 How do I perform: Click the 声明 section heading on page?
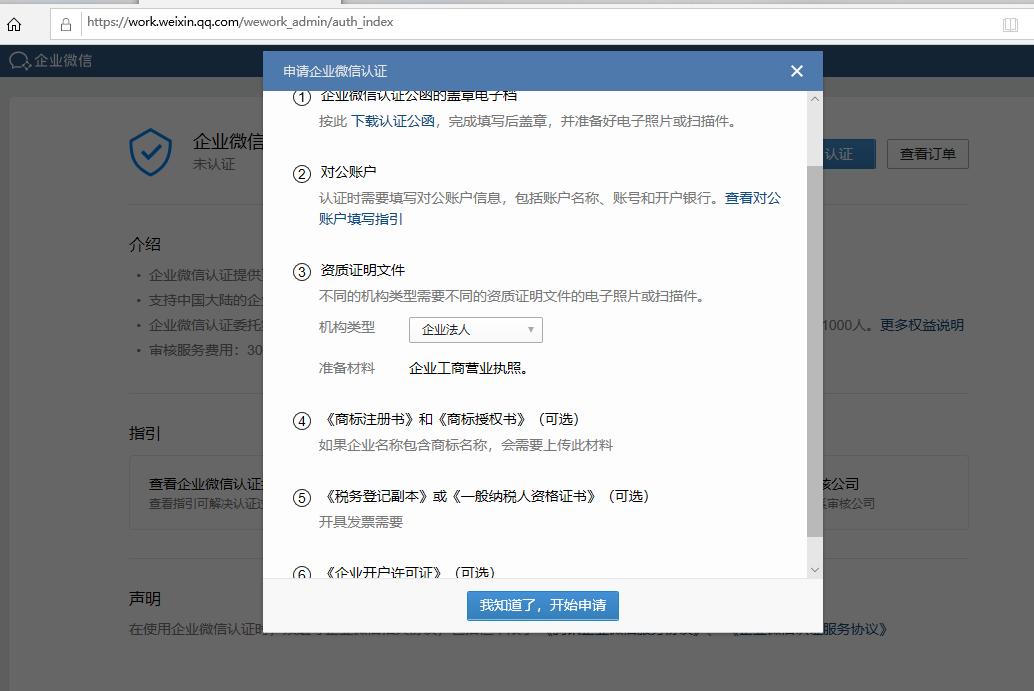(145, 599)
